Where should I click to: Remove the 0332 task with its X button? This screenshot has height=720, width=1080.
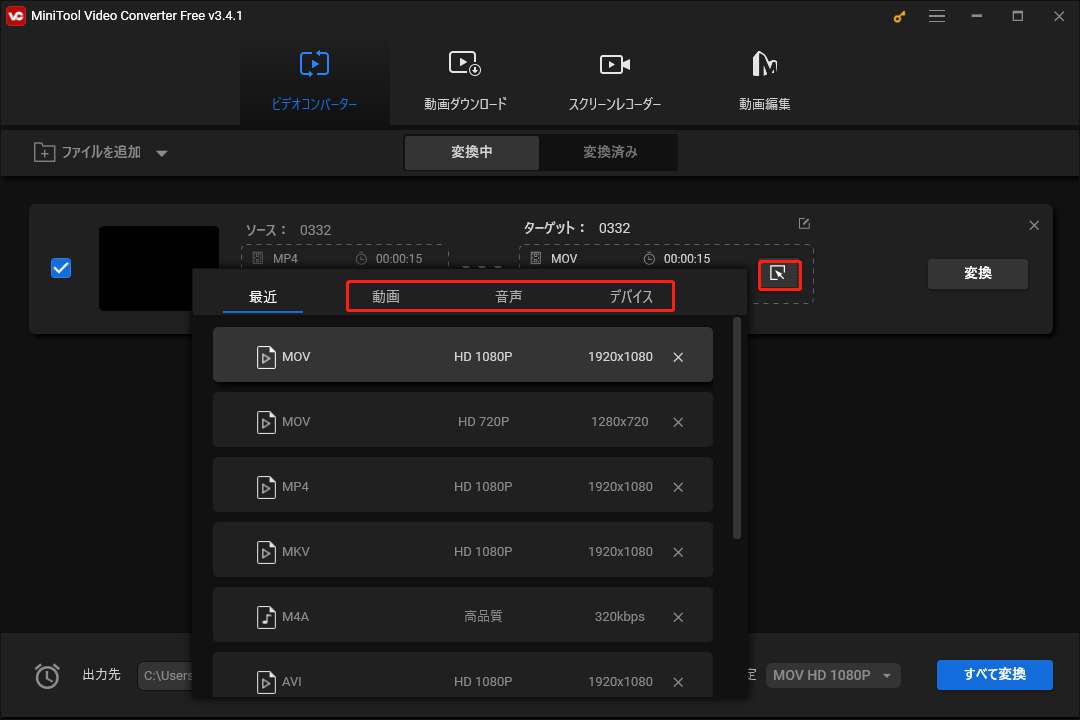pos(1034,225)
